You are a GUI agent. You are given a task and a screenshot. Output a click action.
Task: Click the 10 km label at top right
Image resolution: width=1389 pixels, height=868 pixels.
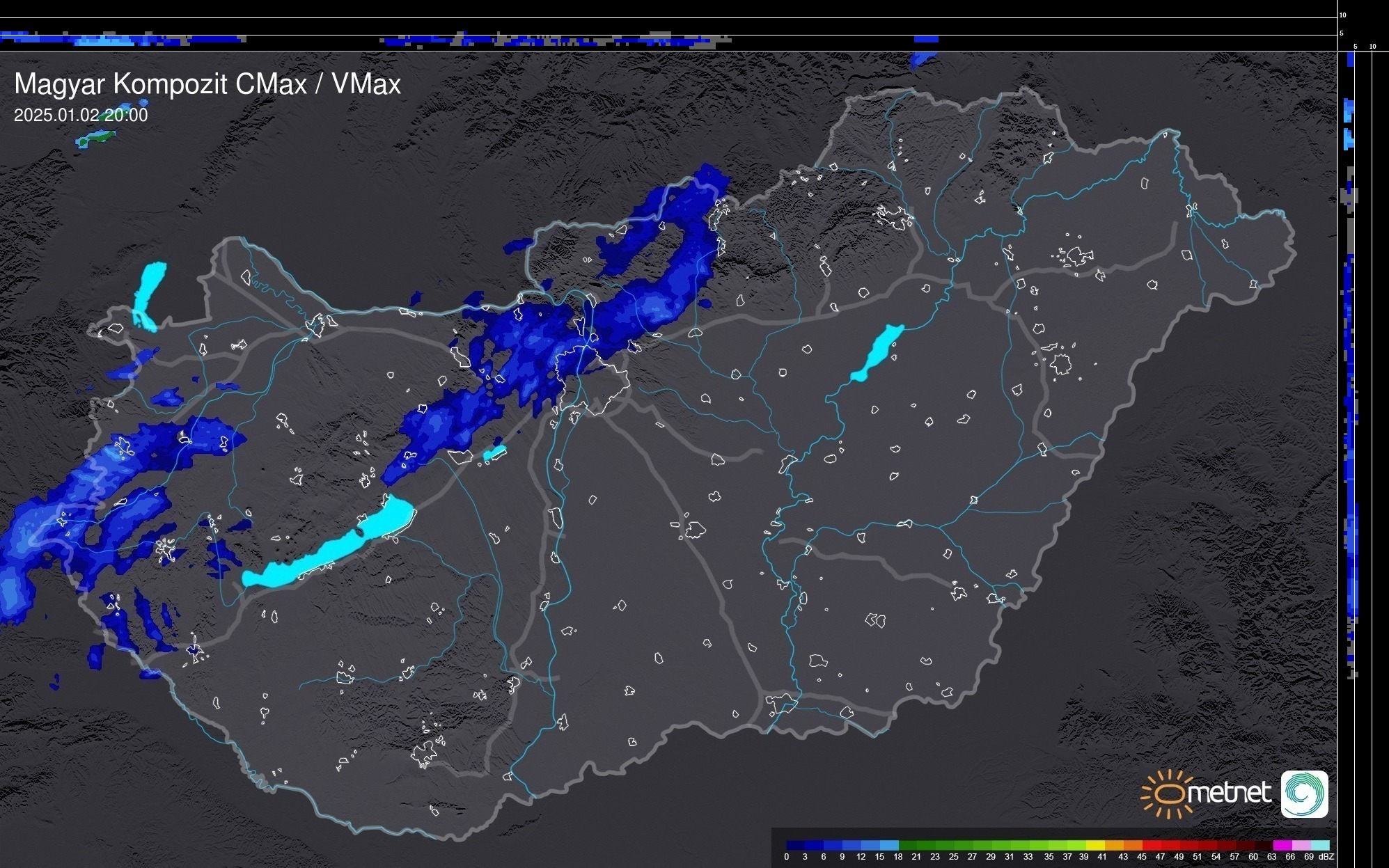[x=1342, y=15]
